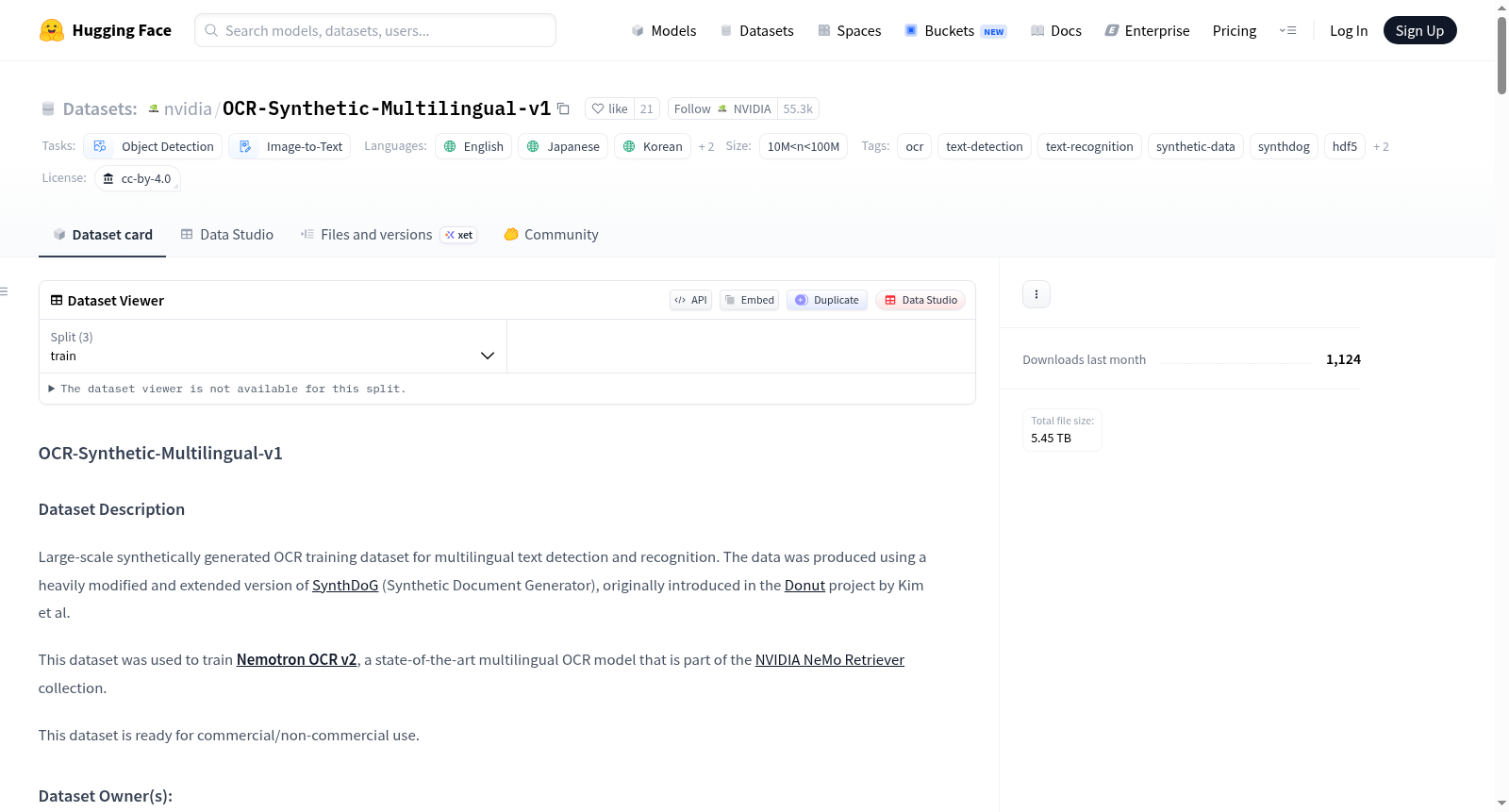Click the Log In link

pyautogui.click(x=1349, y=30)
